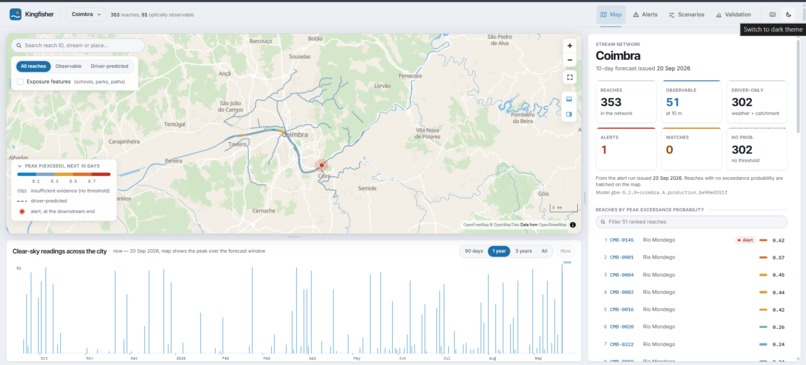
Task: Set chart range to 1 year
Action: click(x=499, y=251)
